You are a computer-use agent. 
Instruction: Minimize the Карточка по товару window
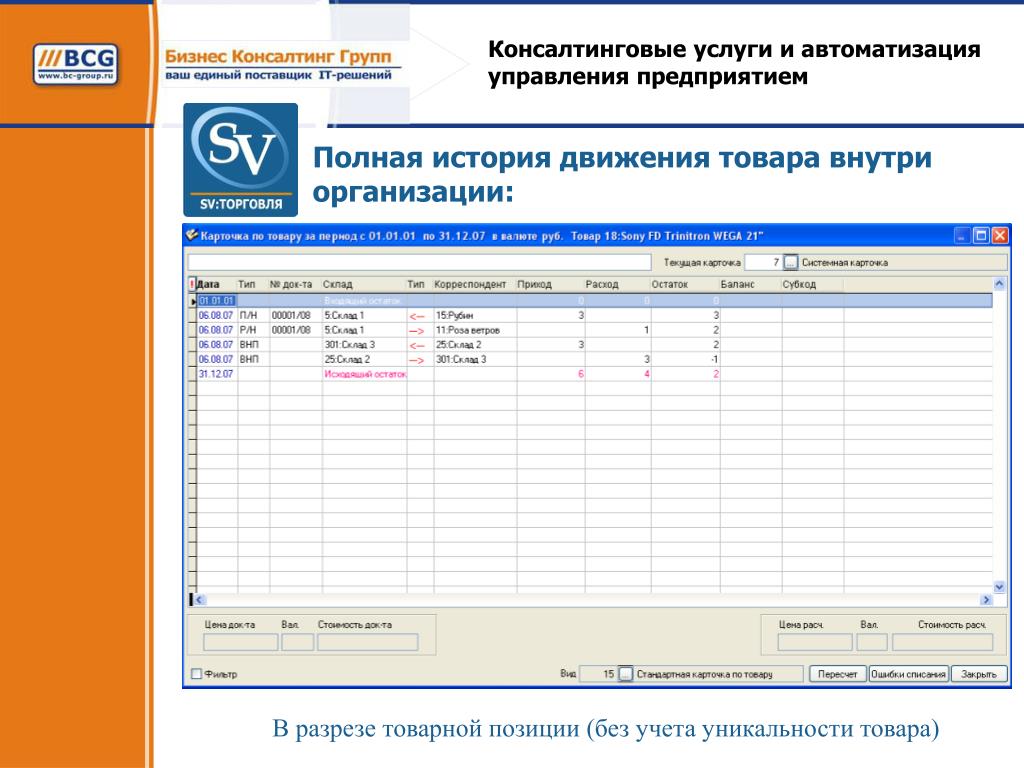coord(962,236)
